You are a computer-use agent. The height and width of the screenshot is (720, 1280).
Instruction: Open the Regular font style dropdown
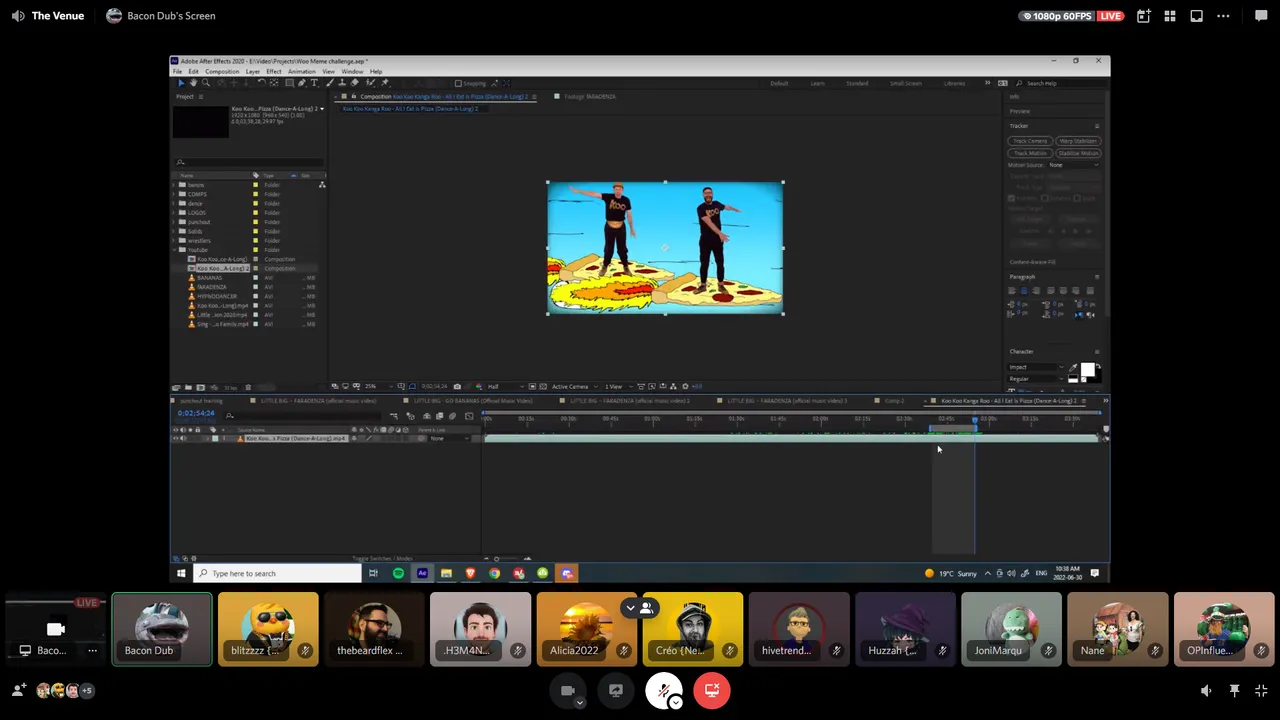click(x=1037, y=378)
